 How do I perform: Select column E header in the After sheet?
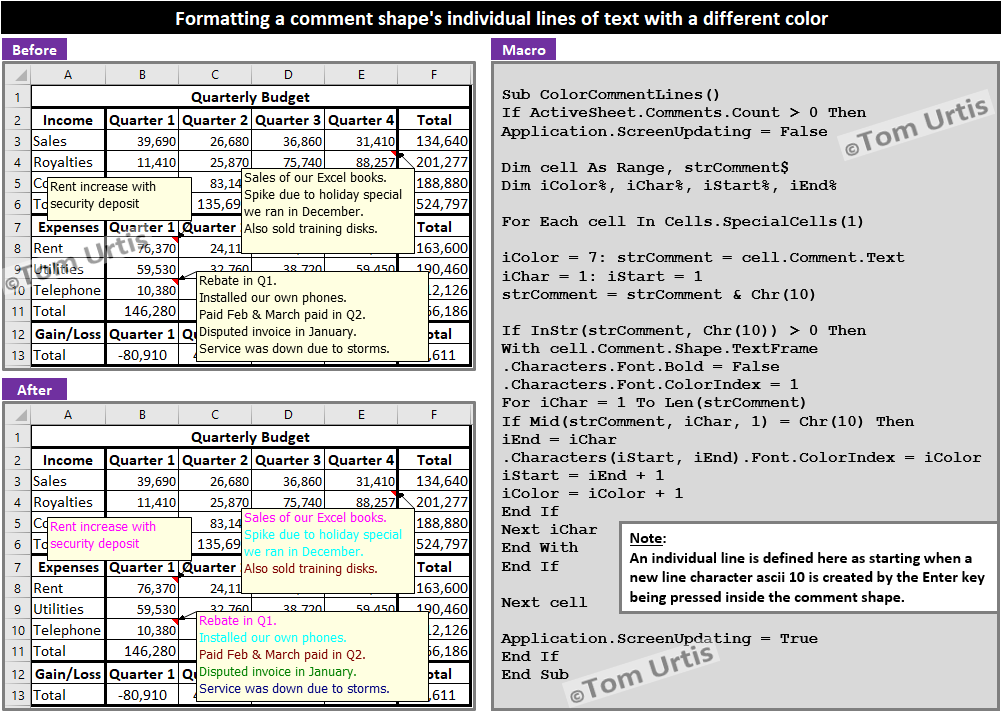click(361, 415)
